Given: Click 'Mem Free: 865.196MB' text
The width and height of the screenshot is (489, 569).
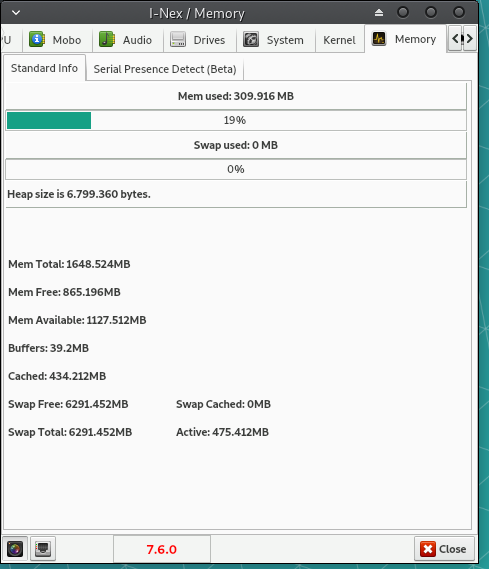Looking at the screenshot, I should coord(64,292).
